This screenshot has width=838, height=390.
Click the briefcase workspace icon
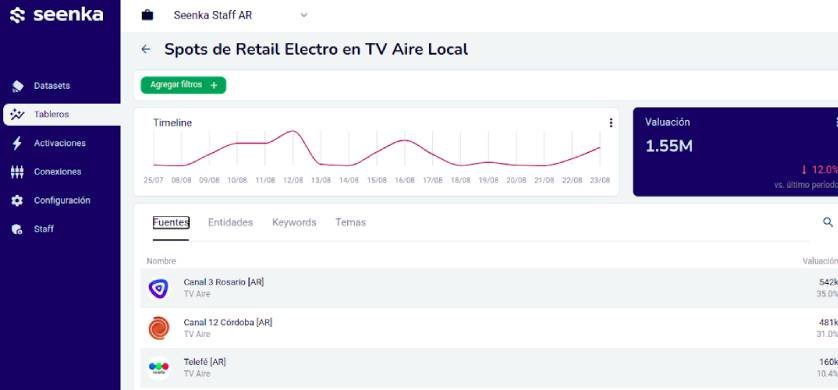coord(147,15)
